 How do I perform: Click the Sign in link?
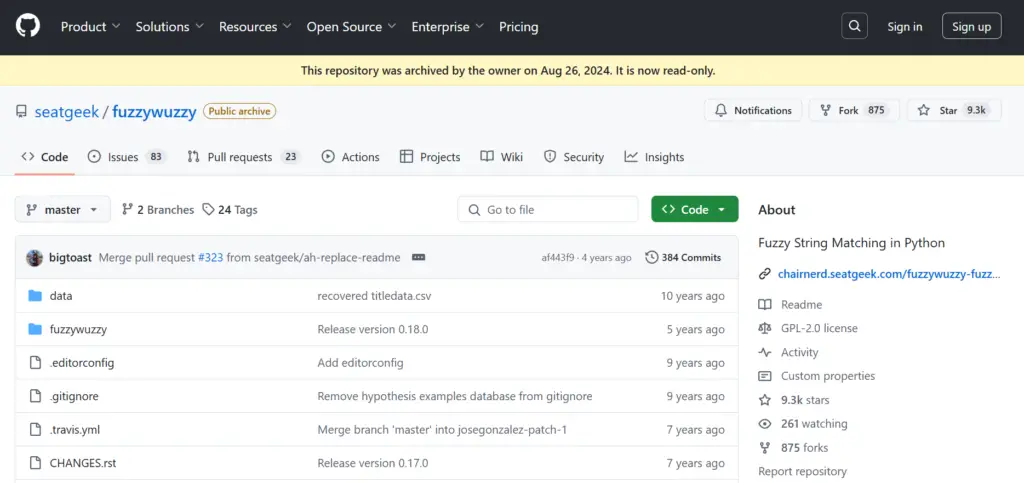[904, 27]
